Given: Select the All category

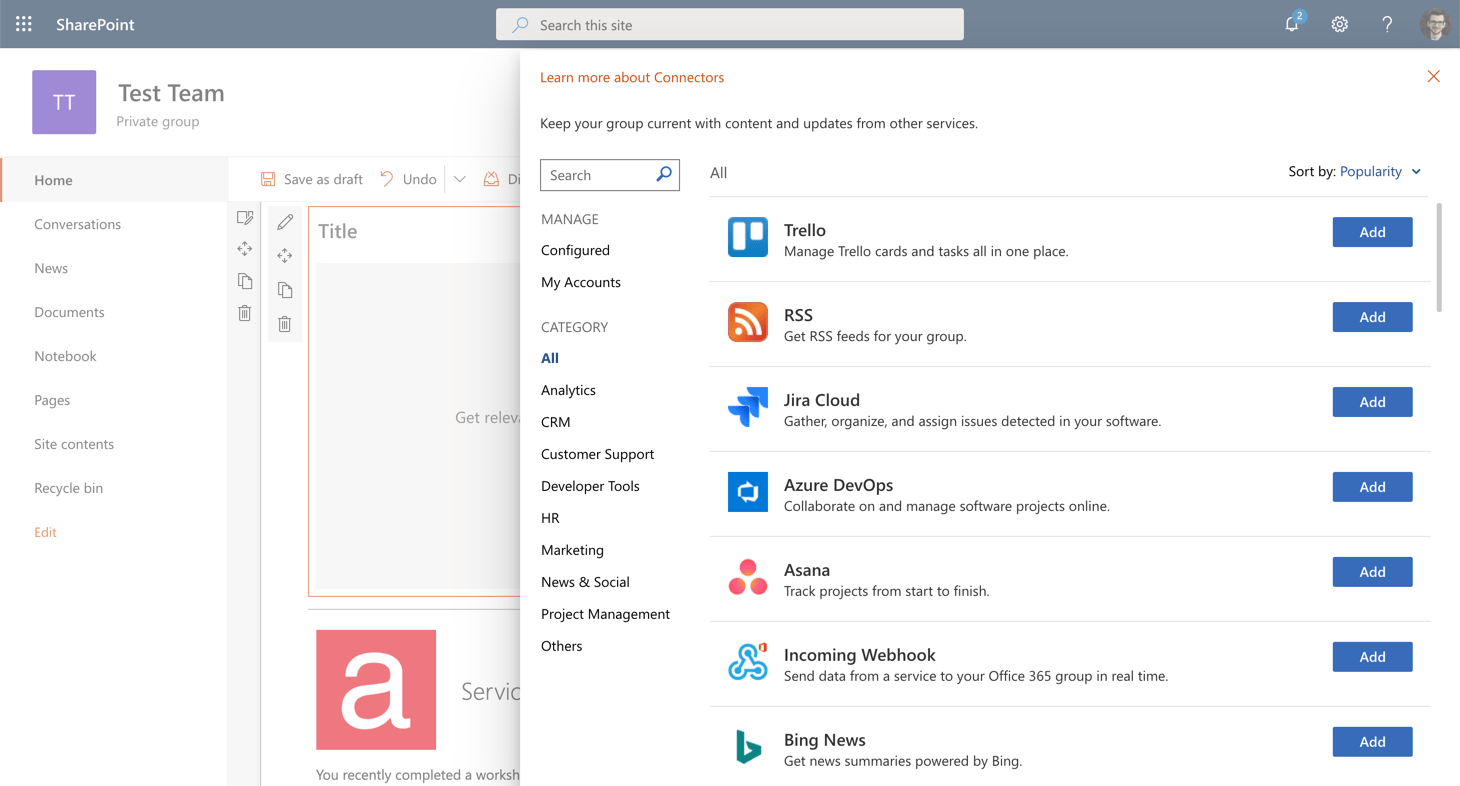Looking at the screenshot, I should coord(550,358).
